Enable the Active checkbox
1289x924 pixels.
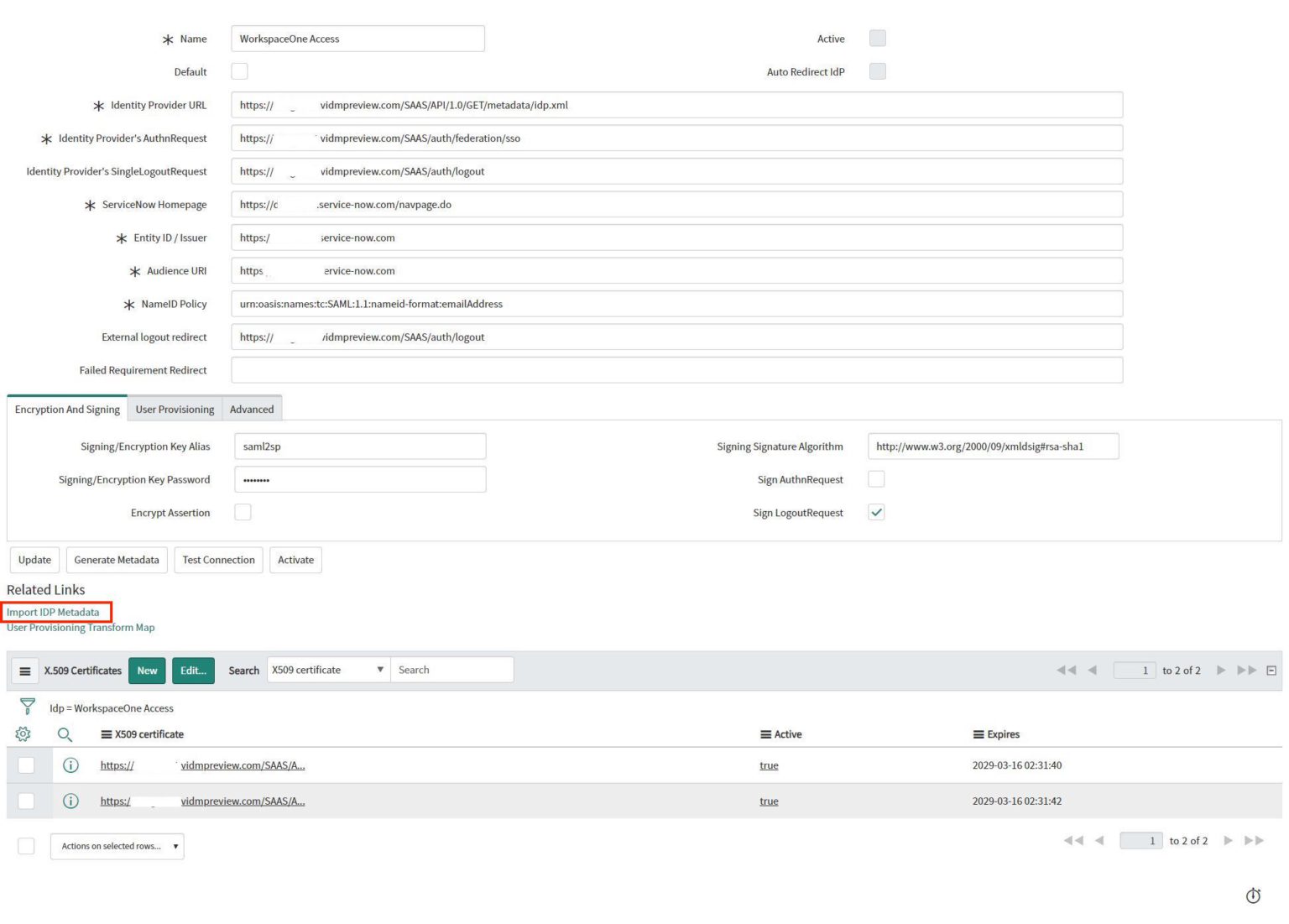[877, 38]
